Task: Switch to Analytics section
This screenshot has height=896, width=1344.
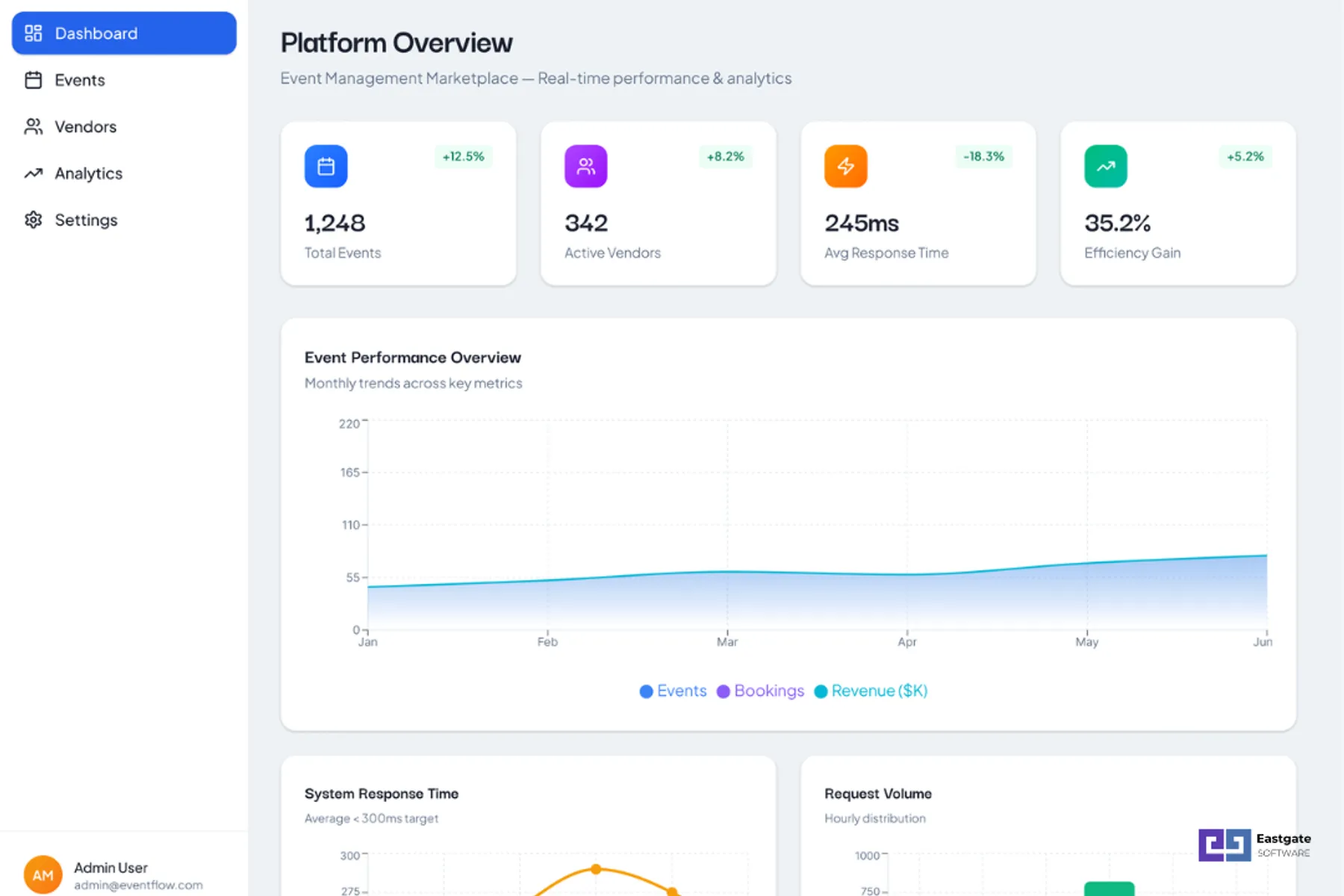Action: pyautogui.click(x=124, y=173)
